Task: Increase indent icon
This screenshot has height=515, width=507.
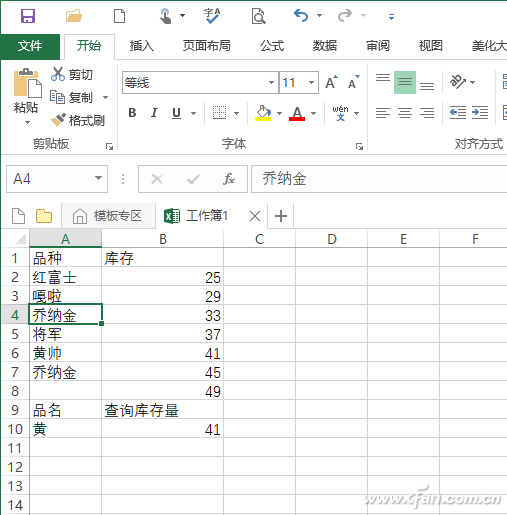Action: click(x=480, y=113)
